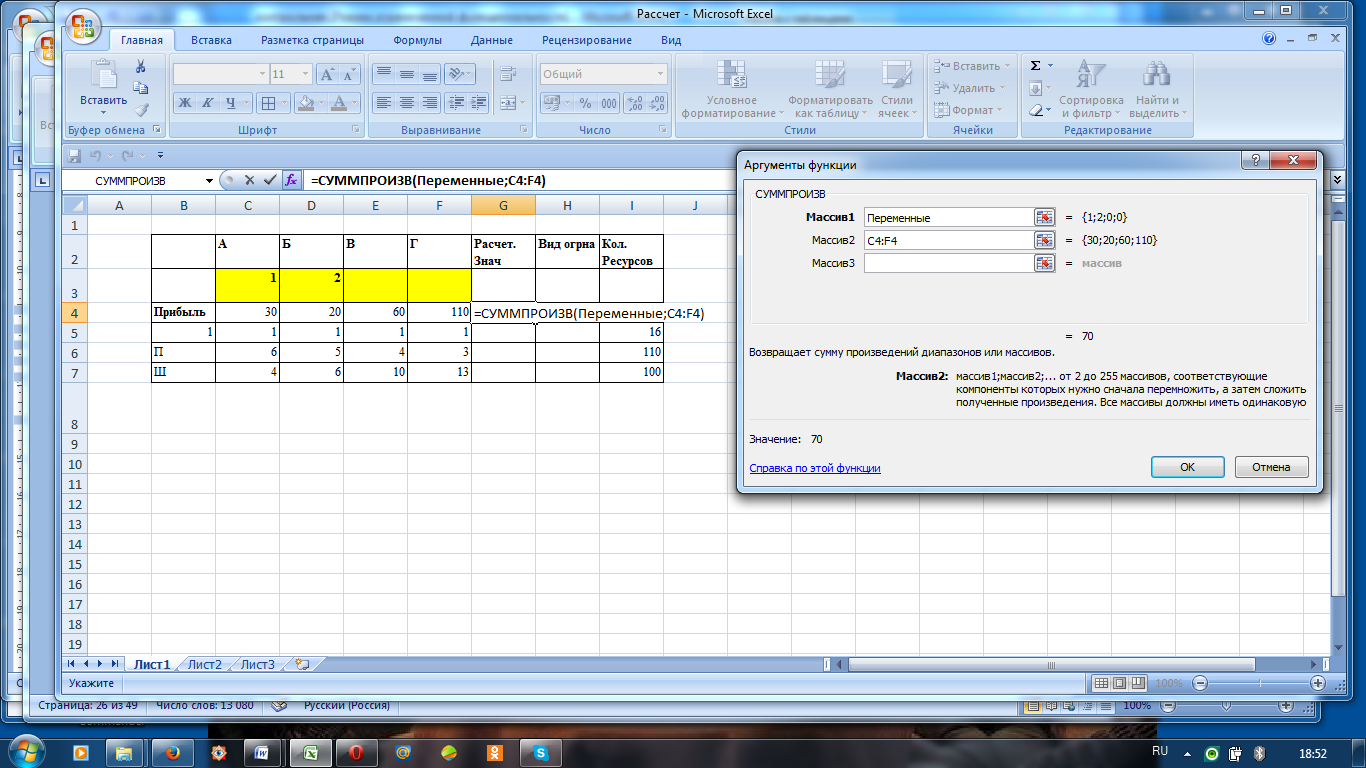Open the Name Box dropdown arrow

pyautogui.click(x=210, y=181)
